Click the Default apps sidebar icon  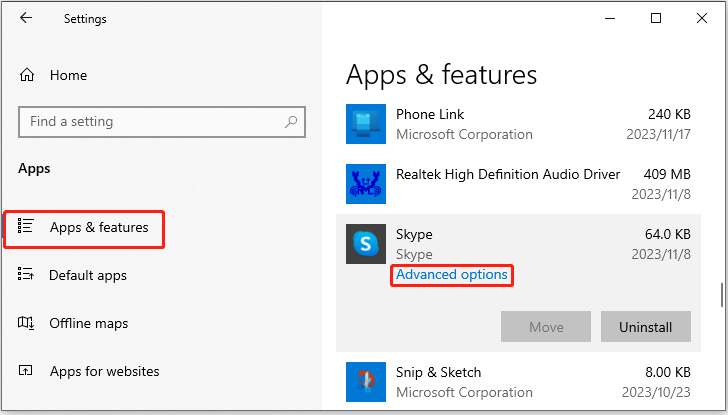coord(26,274)
